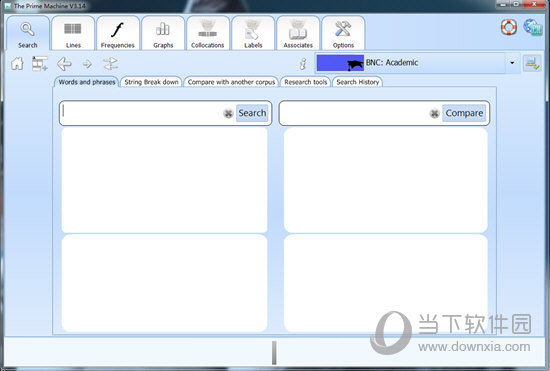Switch to String Break down tab
This screenshot has height=371, width=550.
[x=151, y=82]
